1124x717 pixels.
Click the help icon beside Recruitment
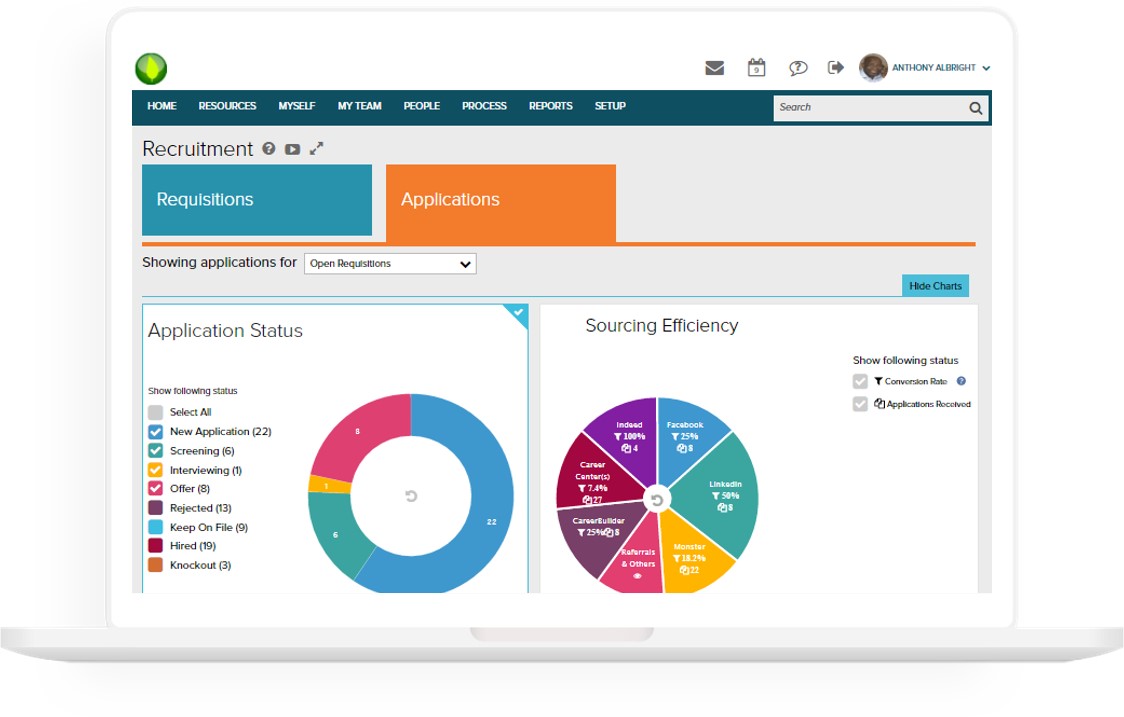(x=269, y=149)
